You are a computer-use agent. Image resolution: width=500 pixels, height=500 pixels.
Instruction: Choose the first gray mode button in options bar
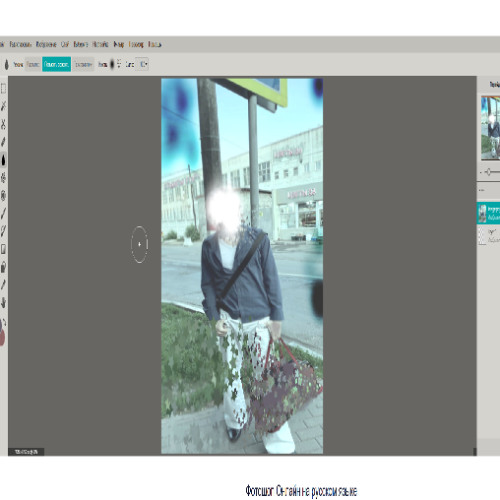[x=33, y=64]
